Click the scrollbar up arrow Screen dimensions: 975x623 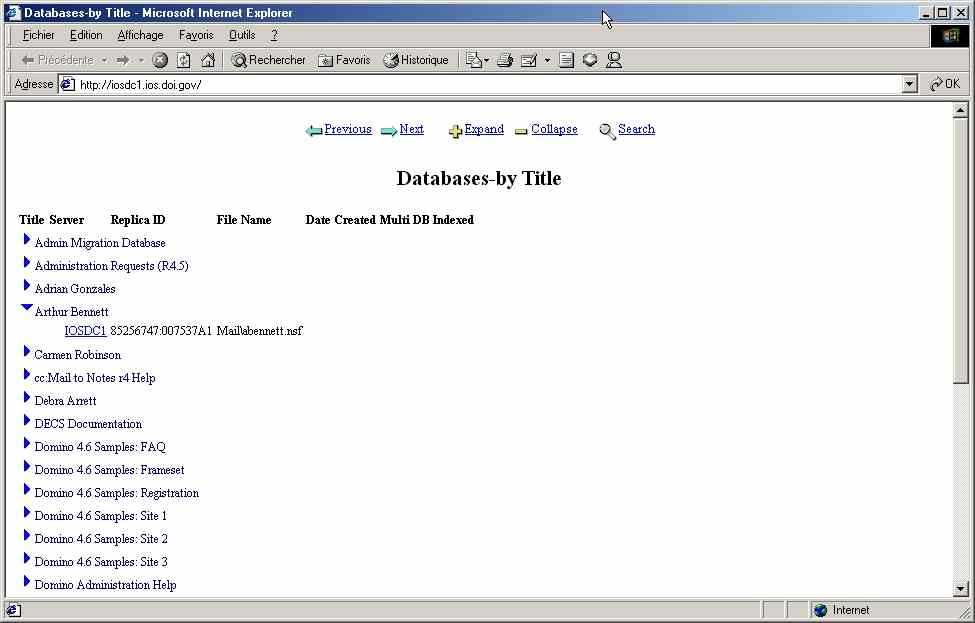click(960, 111)
